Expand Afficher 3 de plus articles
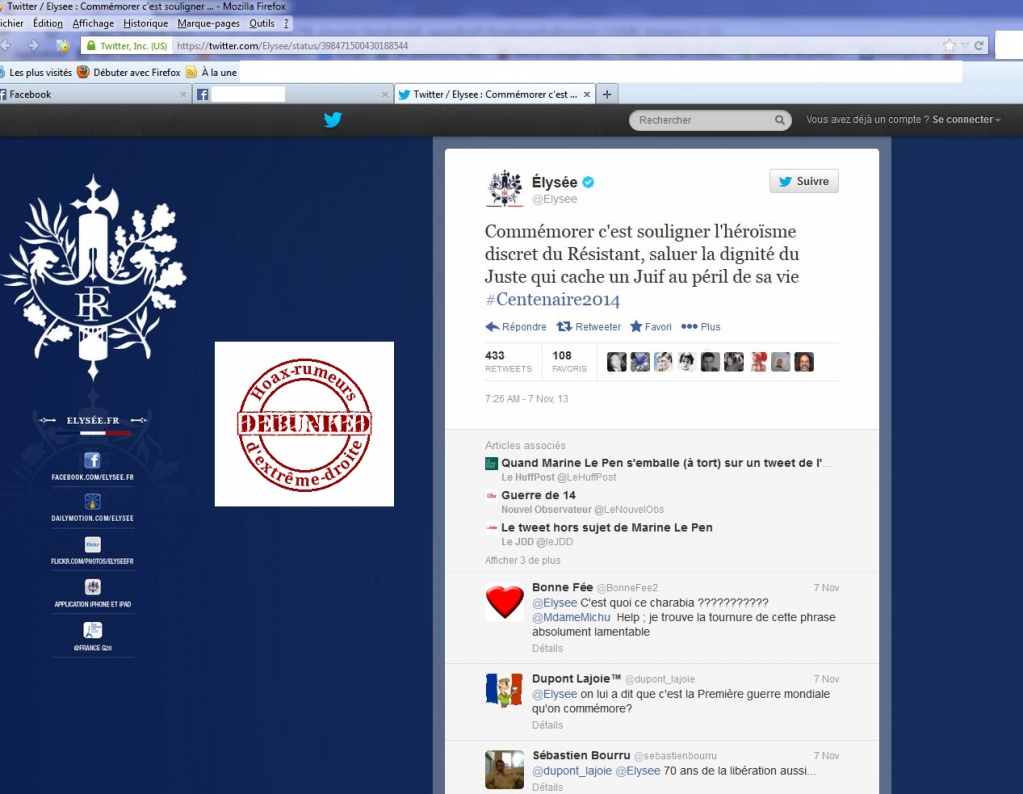 click(523, 560)
